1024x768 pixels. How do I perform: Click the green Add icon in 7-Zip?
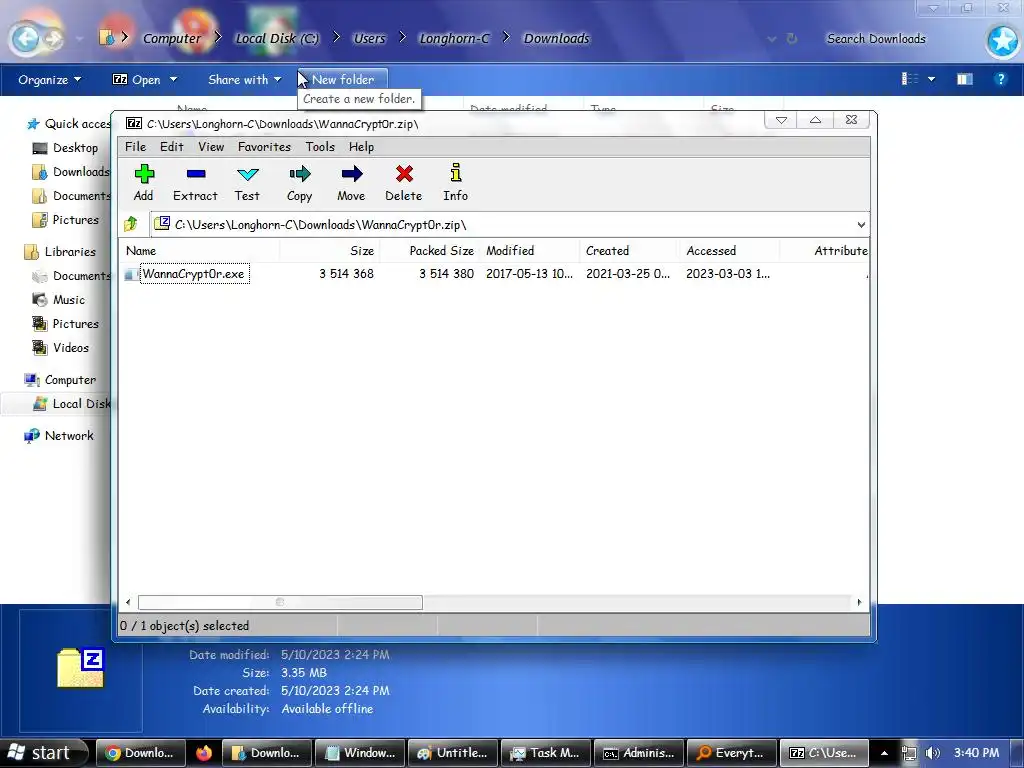click(144, 174)
